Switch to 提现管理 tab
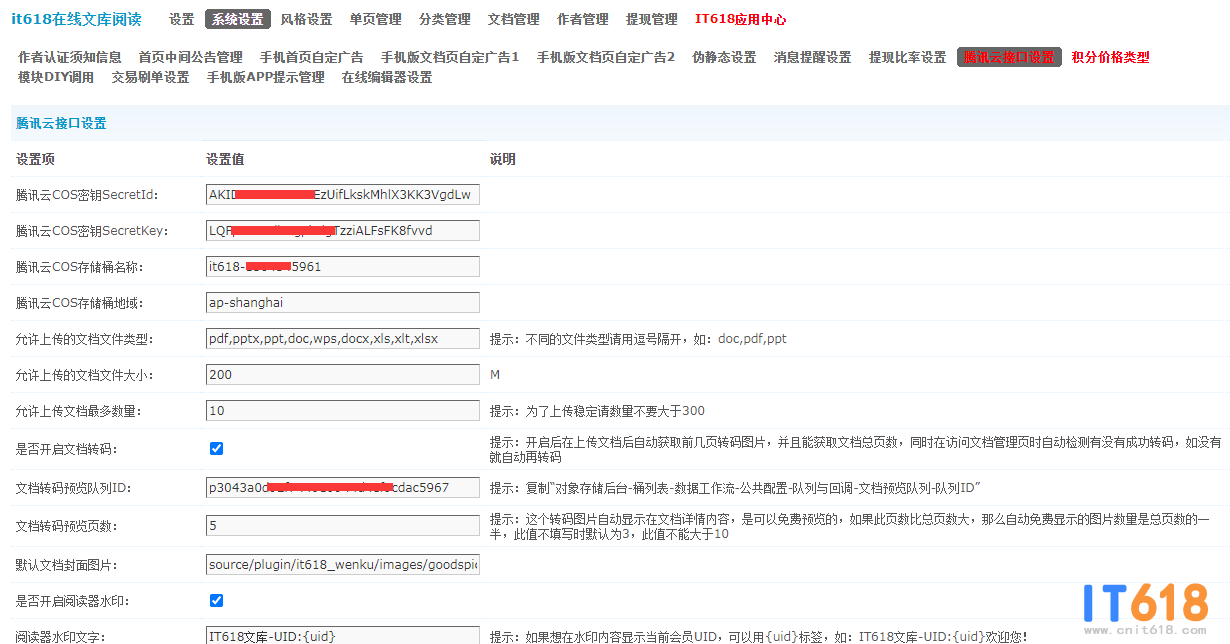Screen dimensions: 1230x644 [652, 19]
